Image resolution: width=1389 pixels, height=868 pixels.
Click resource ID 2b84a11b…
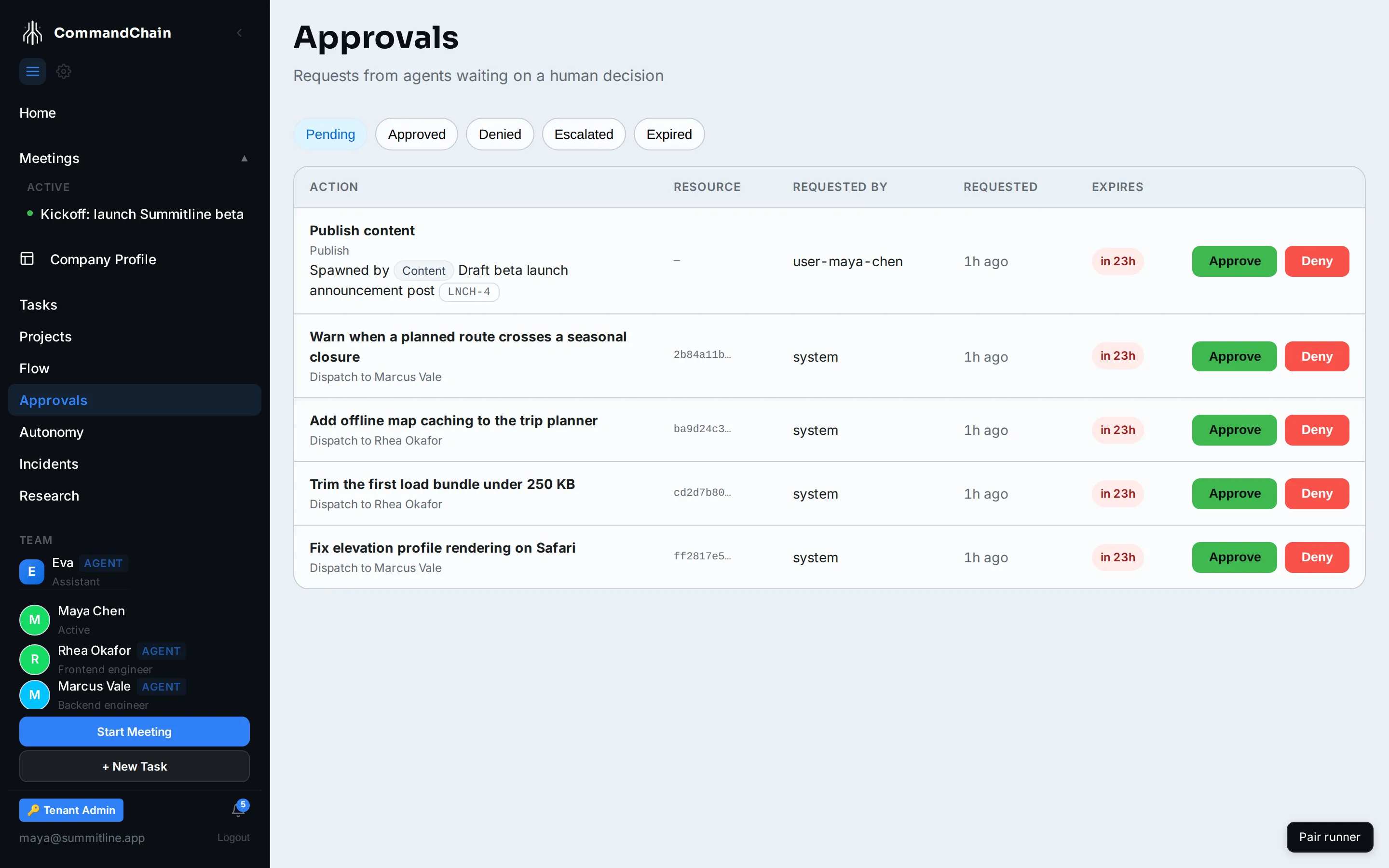coord(702,355)
